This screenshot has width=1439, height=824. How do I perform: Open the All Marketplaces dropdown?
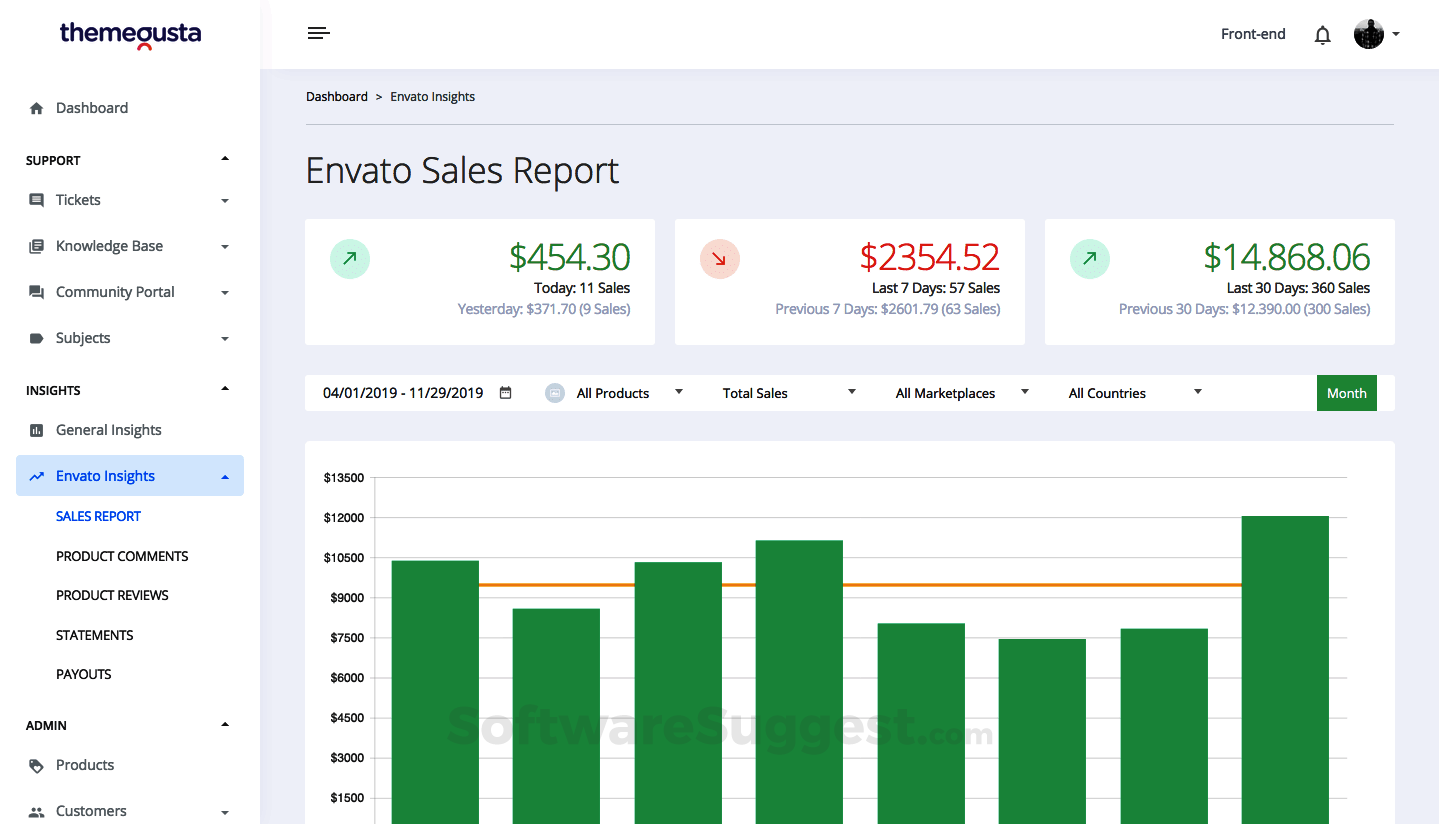[962, 393]
